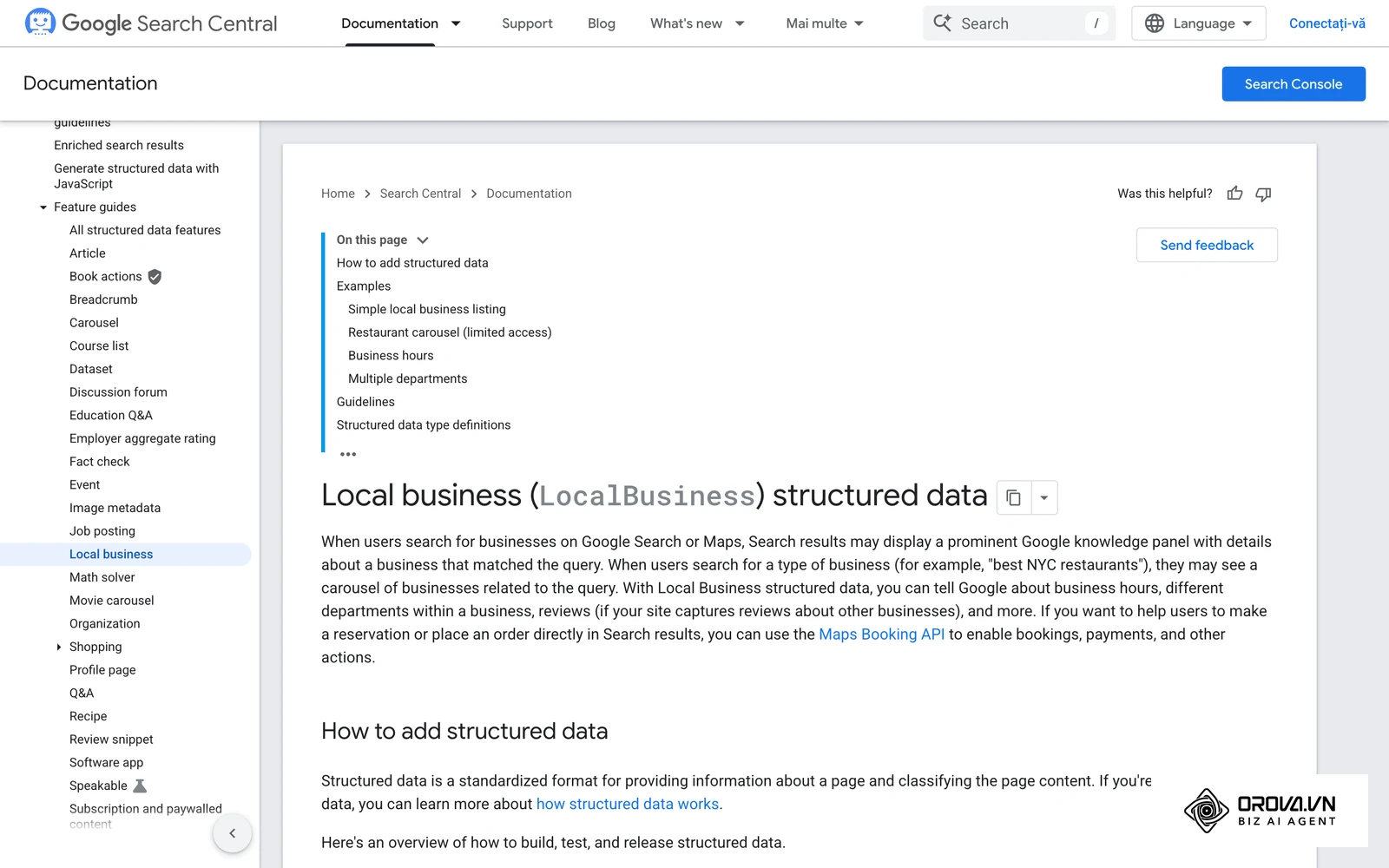Click the thumbs up helpful icon
Image resolution: width=1389 pixels, height=868 pixels.
coord(1234,194)
